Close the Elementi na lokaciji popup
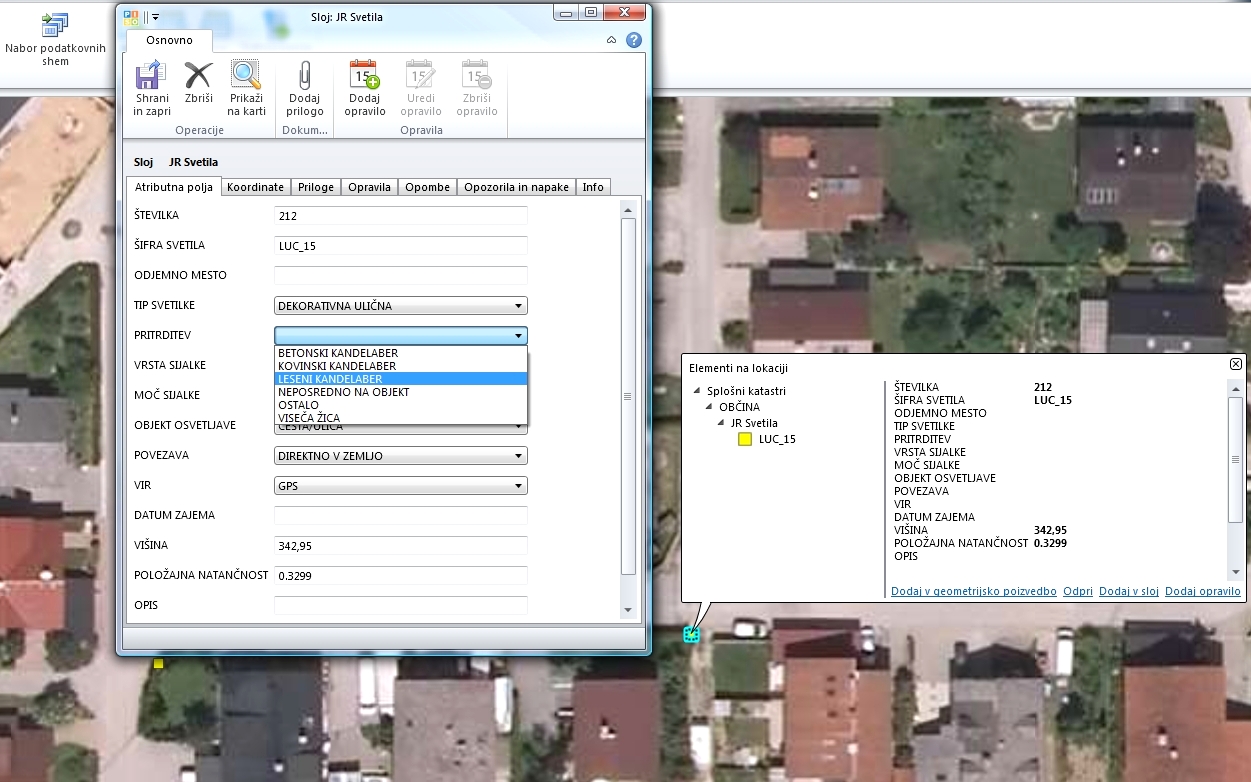This screenshot has width=1251, height=782. click(x=1235, y=365)
